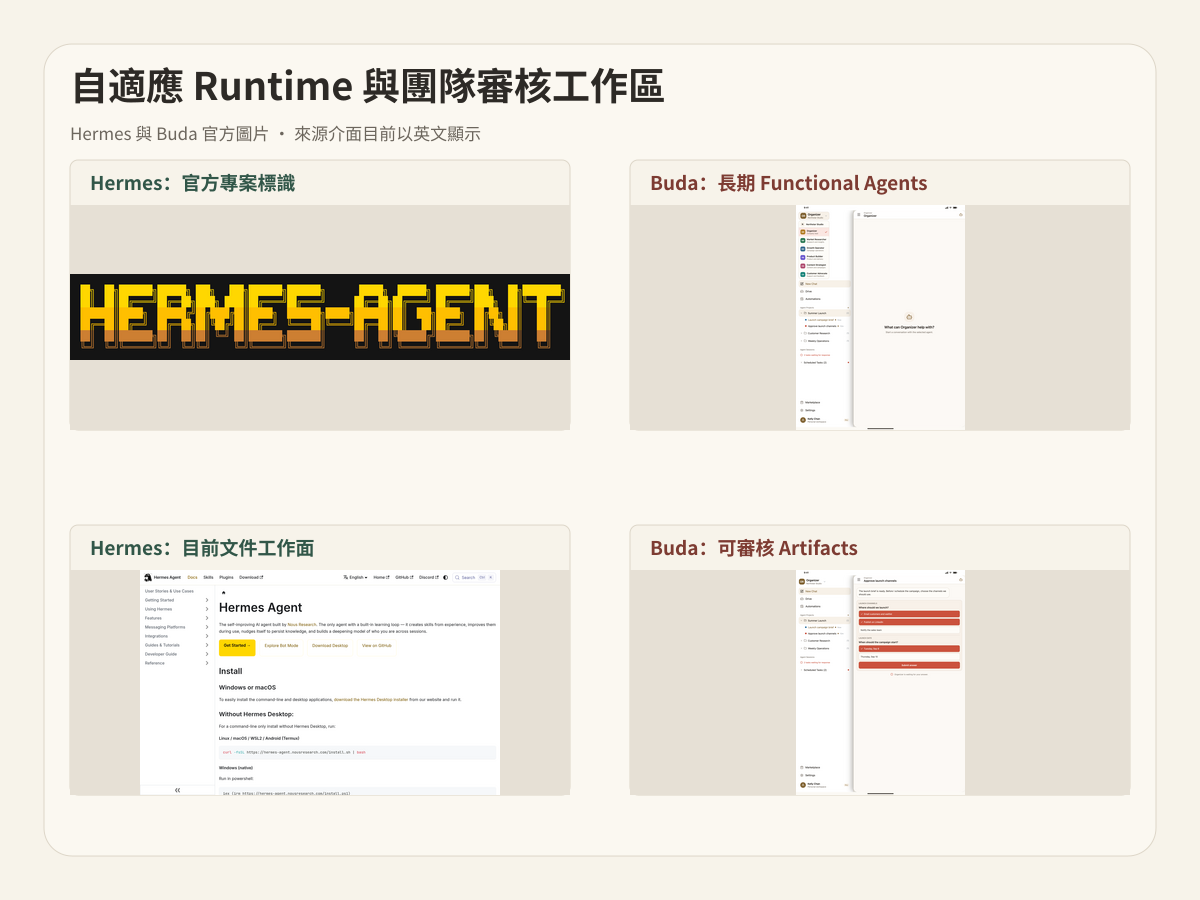This screenshot has width=1200, height=900.
Task: Click the Submit answer button
Action: pos(909,665)
